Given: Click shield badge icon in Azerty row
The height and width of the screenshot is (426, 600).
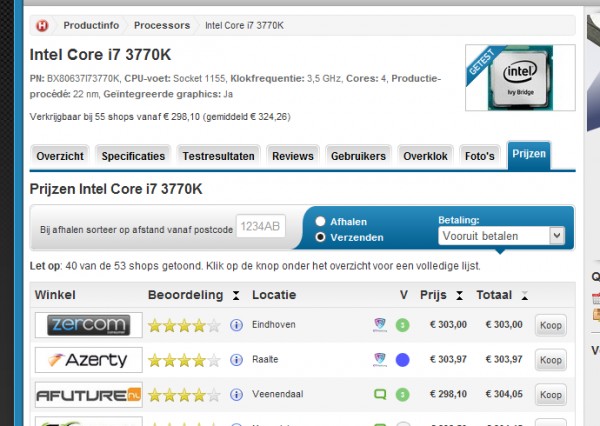Looking at the screenshot, I should tap(380, 360).
